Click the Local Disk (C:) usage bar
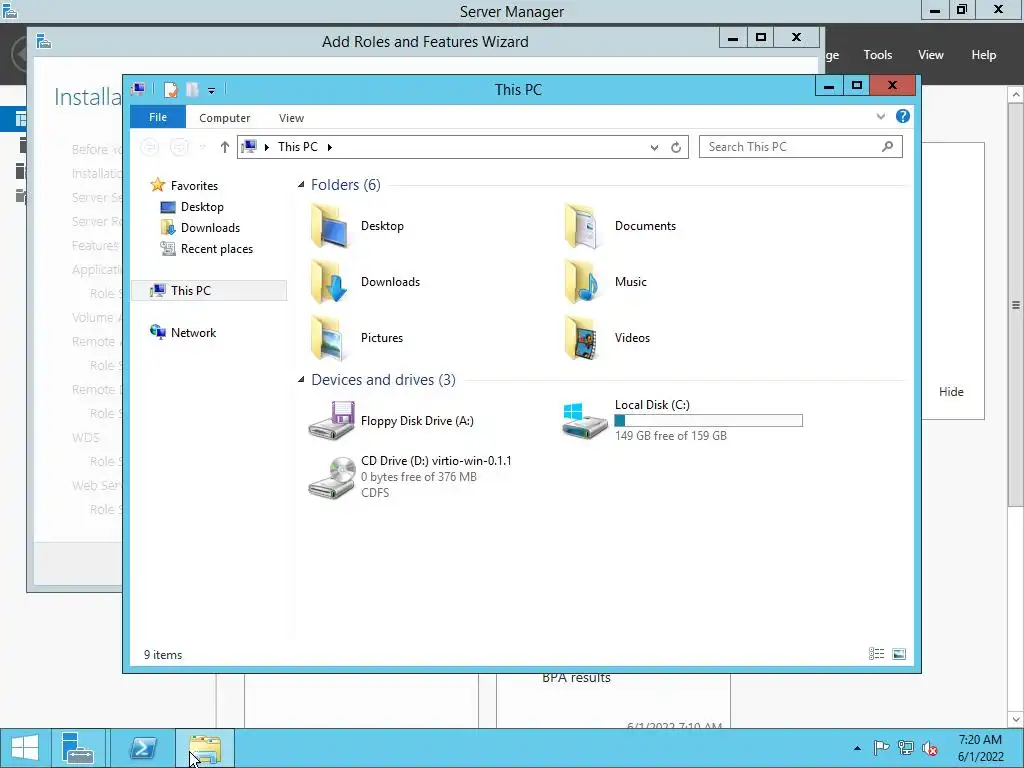This screenshot has width=1024, height=768. pos(709,421)
